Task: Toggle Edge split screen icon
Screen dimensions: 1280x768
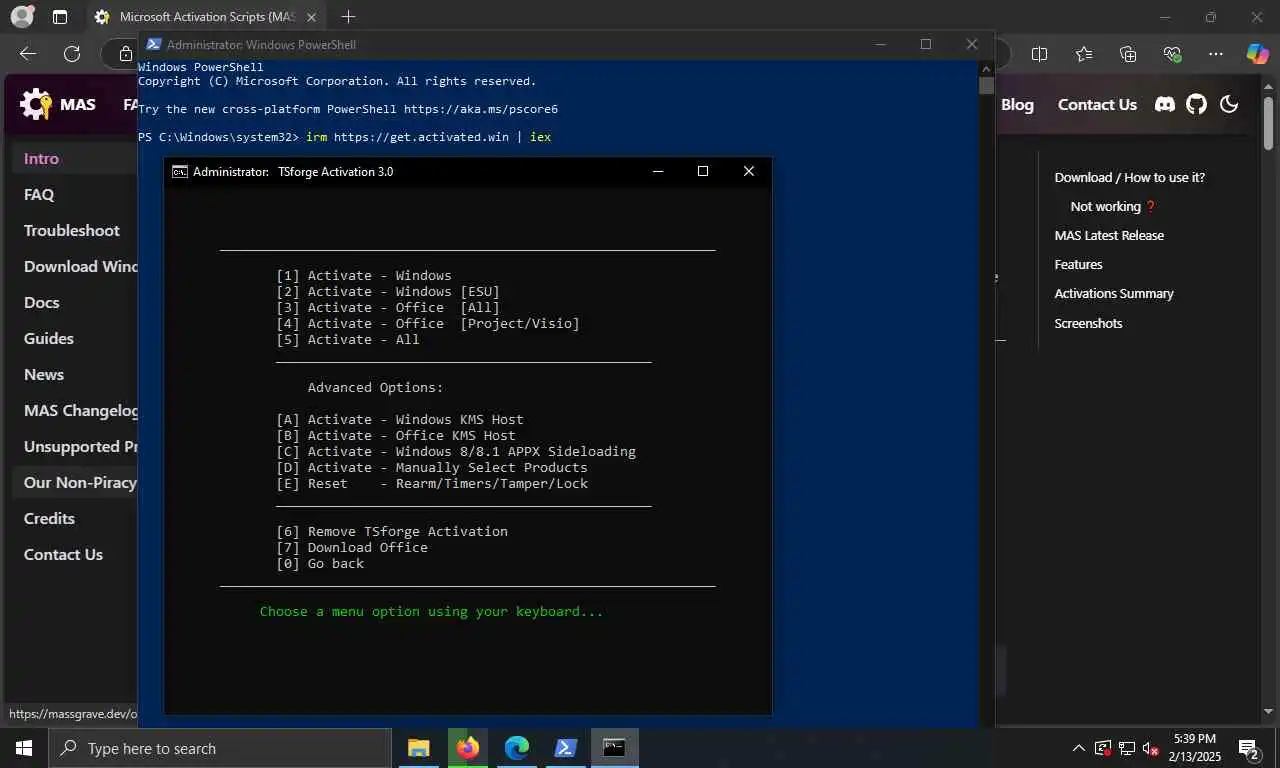Action: point(1039,54)
